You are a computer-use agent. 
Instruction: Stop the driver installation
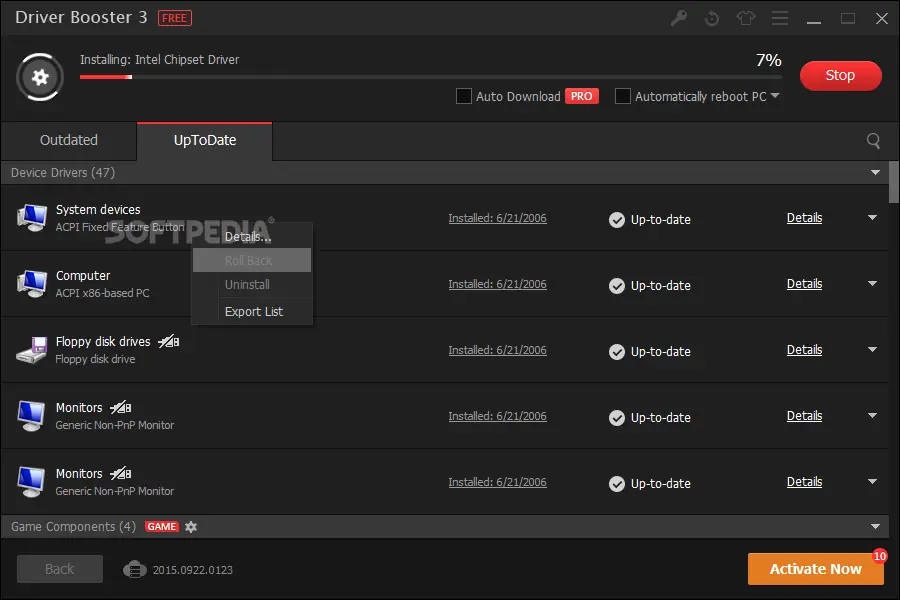pyautogui.click(x=840, y=76)
